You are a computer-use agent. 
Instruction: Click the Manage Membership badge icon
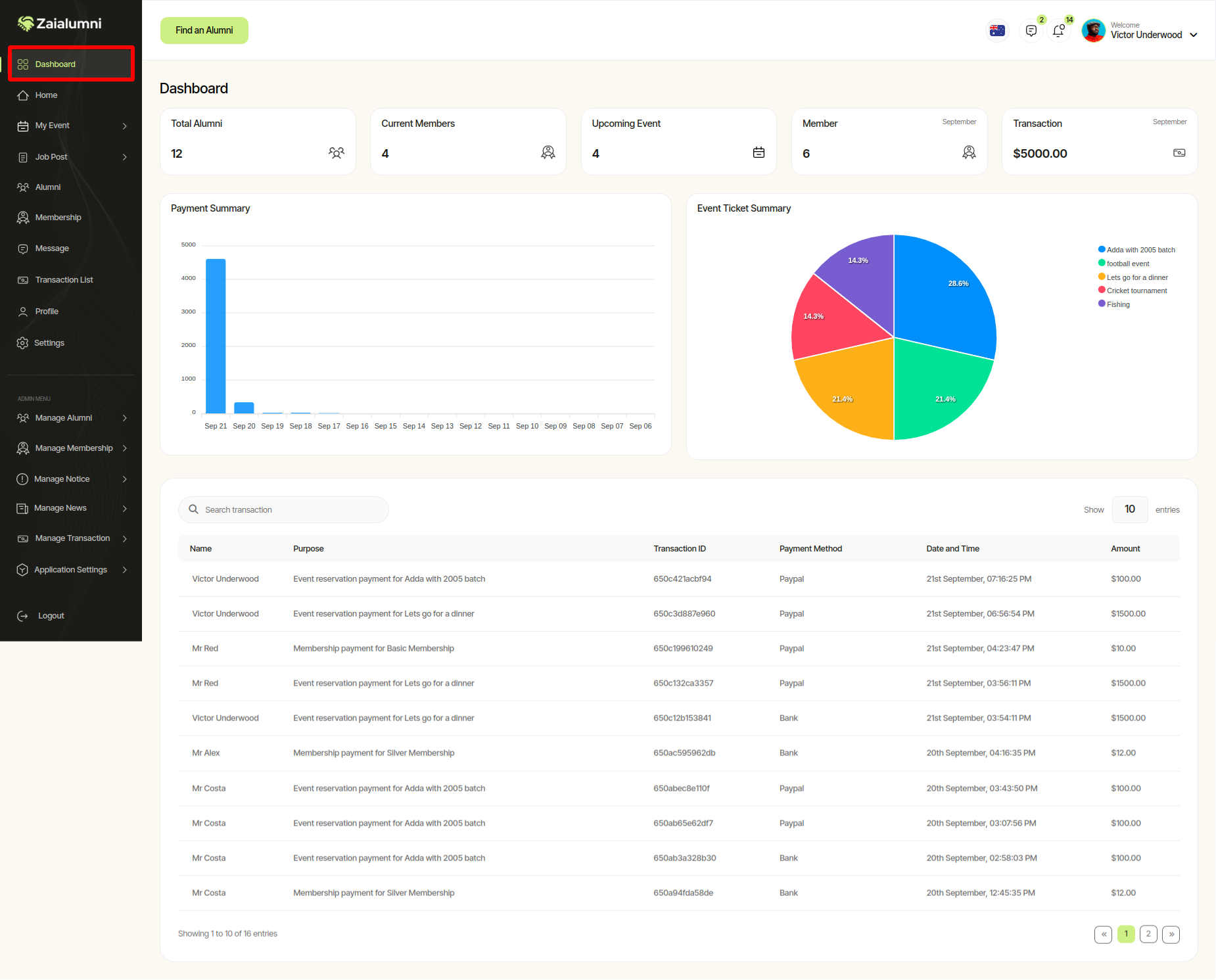pos(23,448)
